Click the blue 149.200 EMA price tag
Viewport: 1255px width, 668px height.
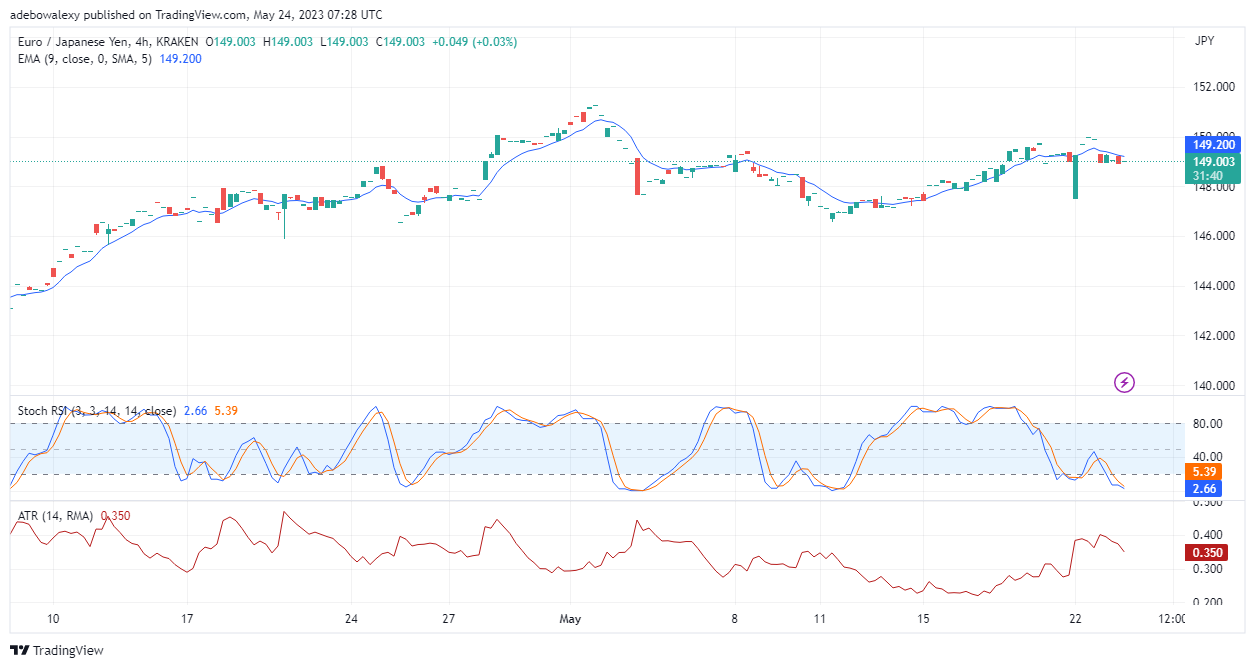(1211, 144)
